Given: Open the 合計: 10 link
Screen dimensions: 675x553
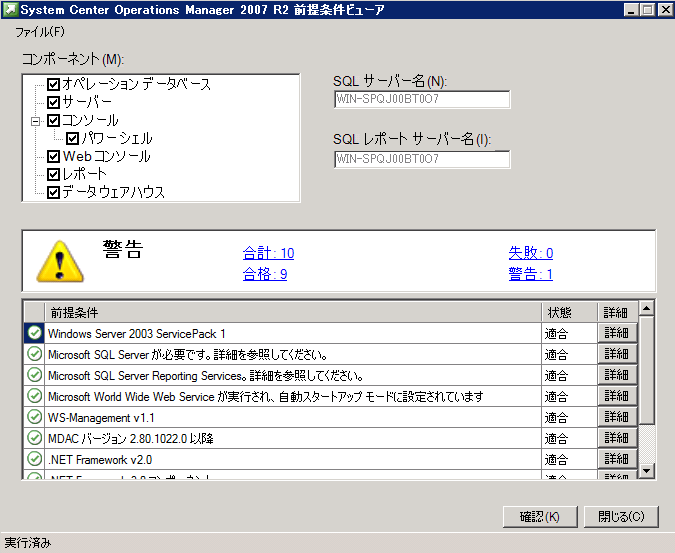Looking at the screenshot, I should [x=268, y=253].
